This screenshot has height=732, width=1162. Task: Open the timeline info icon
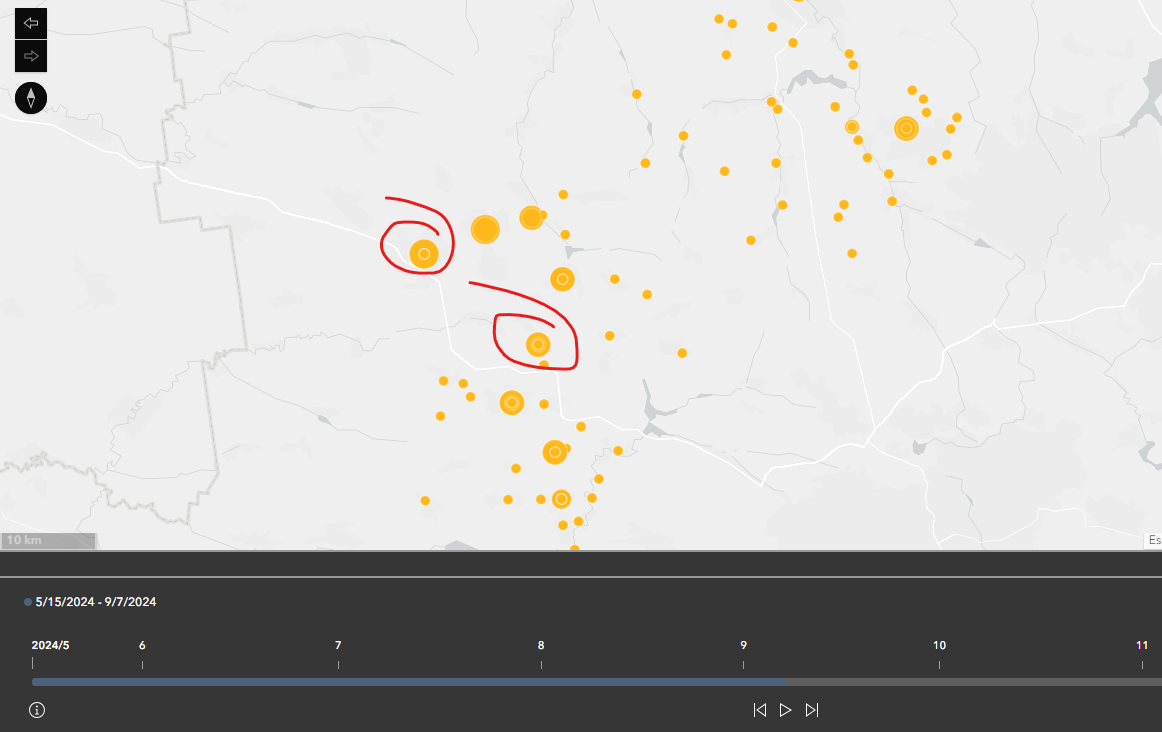click(x=36, y=709)
